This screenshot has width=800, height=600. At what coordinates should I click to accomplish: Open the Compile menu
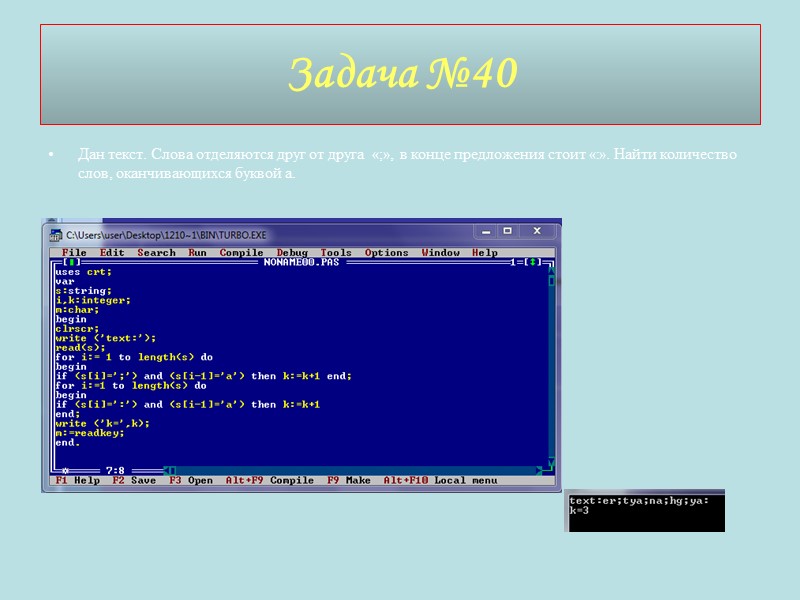pos(241,253)
